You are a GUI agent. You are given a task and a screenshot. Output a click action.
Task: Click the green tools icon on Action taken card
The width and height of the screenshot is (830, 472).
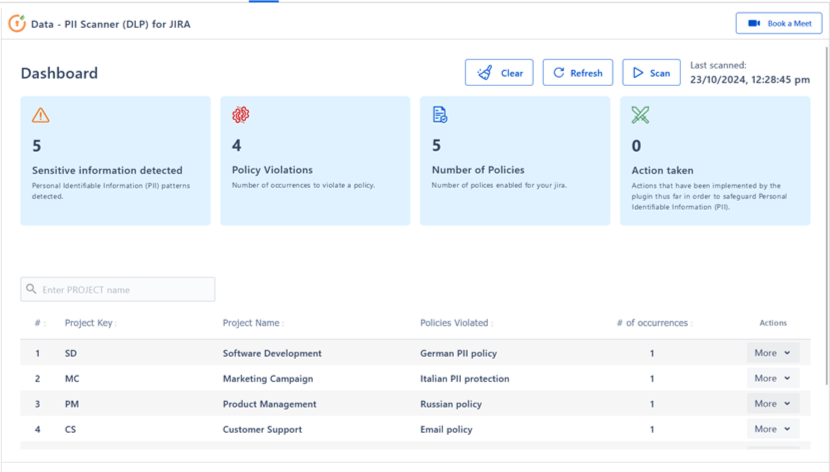tap(640, 116)
